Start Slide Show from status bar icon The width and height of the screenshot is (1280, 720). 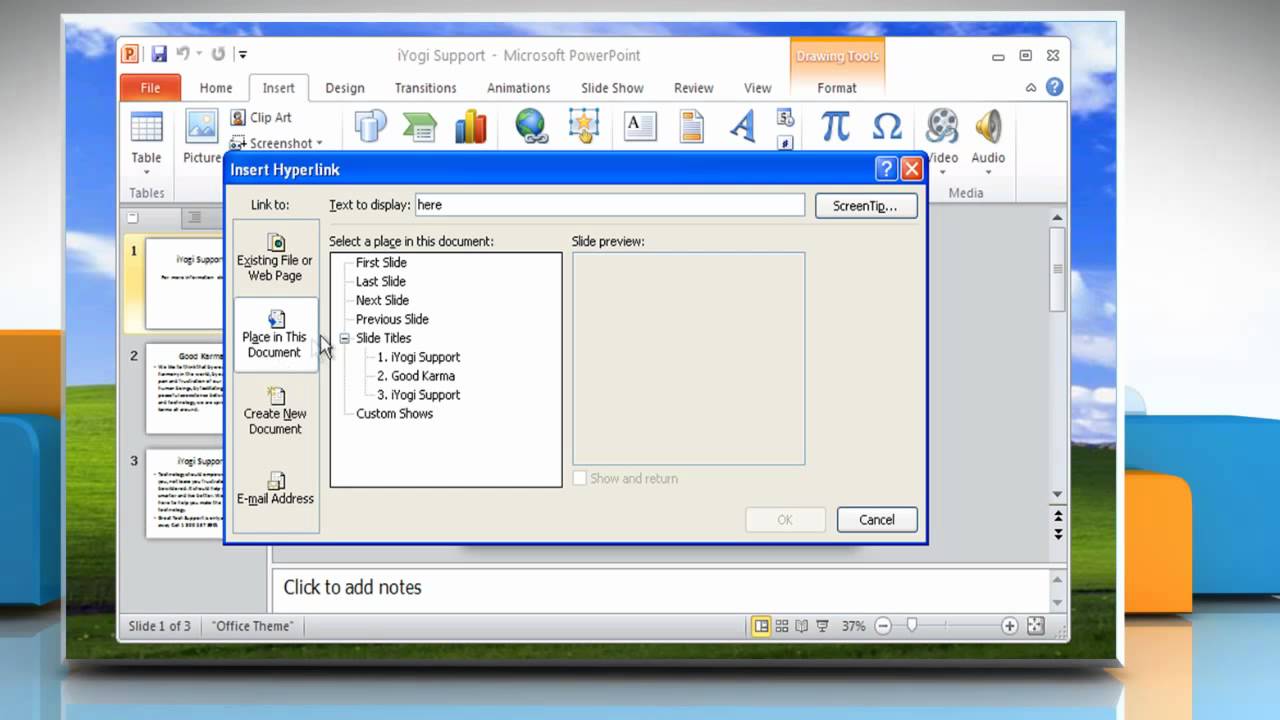pyautogui.click(x=822, y=626)
